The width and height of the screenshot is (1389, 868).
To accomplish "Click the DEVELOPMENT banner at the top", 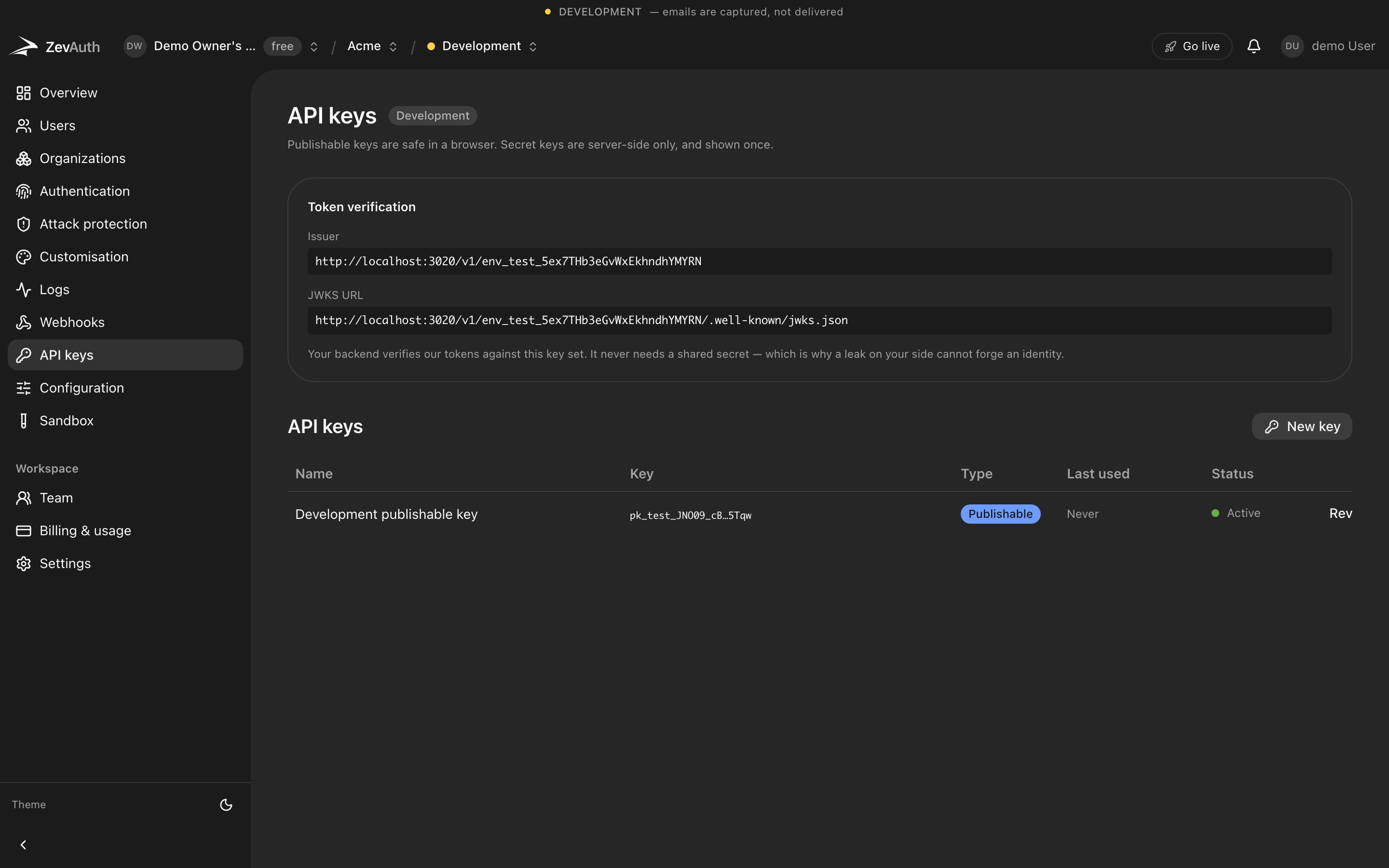I will click(694, 12).
